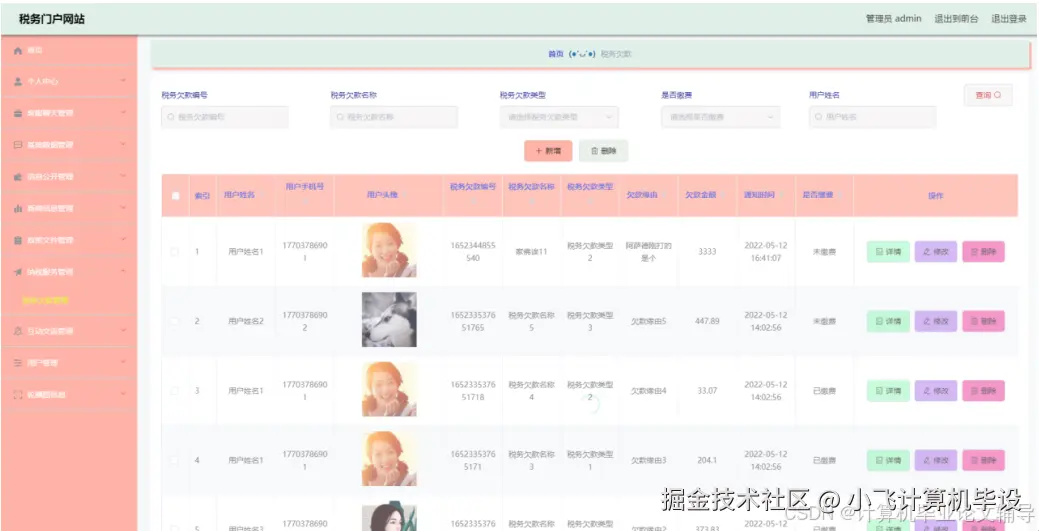Screen dimensions: 1039x531
Task: Sort the table by 用户姓名 column arrows
Action: click(x=262, y=196)
